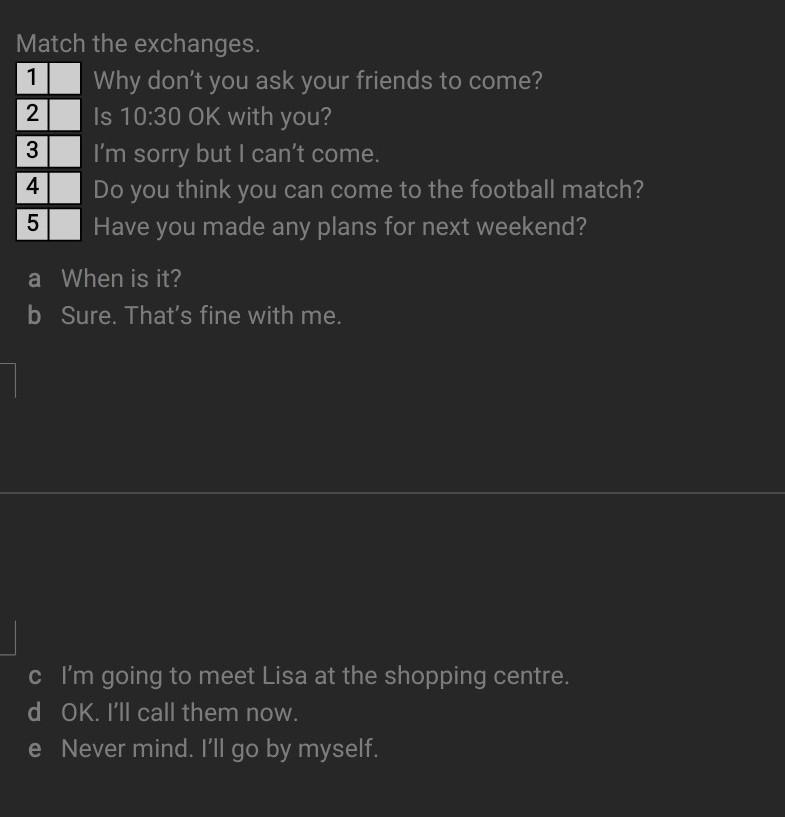The height and width of the screenshot is (817, 785).
Task: Click the number 1 label box
Action: (32, 79)
